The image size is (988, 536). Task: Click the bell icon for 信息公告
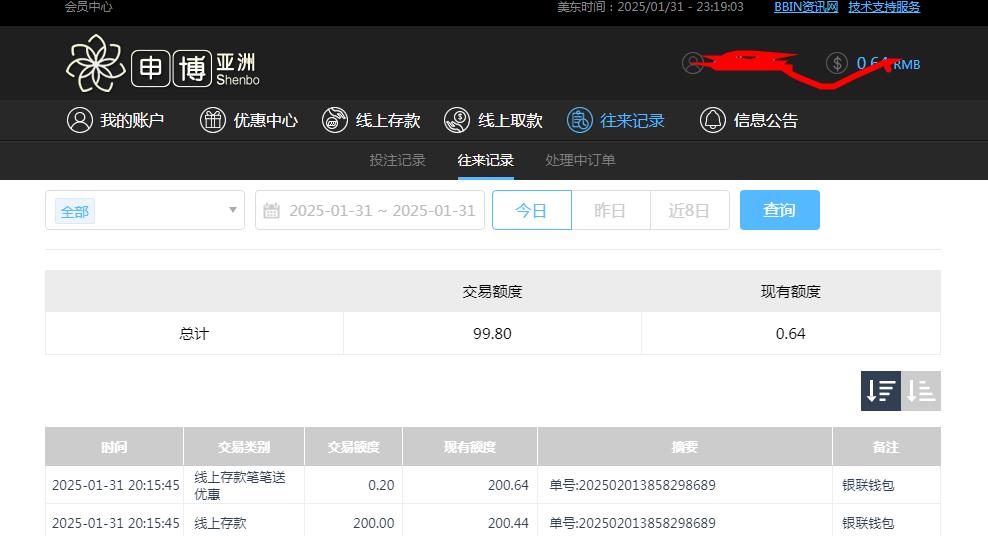pyautogui.click(x=713, y=120)
